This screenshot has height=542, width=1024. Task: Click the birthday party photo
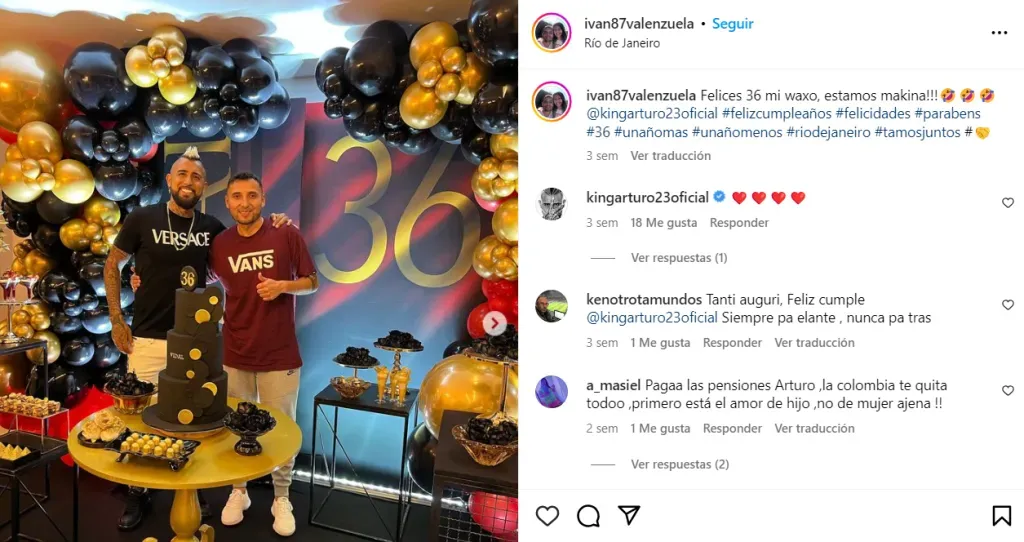pos(259,271)
